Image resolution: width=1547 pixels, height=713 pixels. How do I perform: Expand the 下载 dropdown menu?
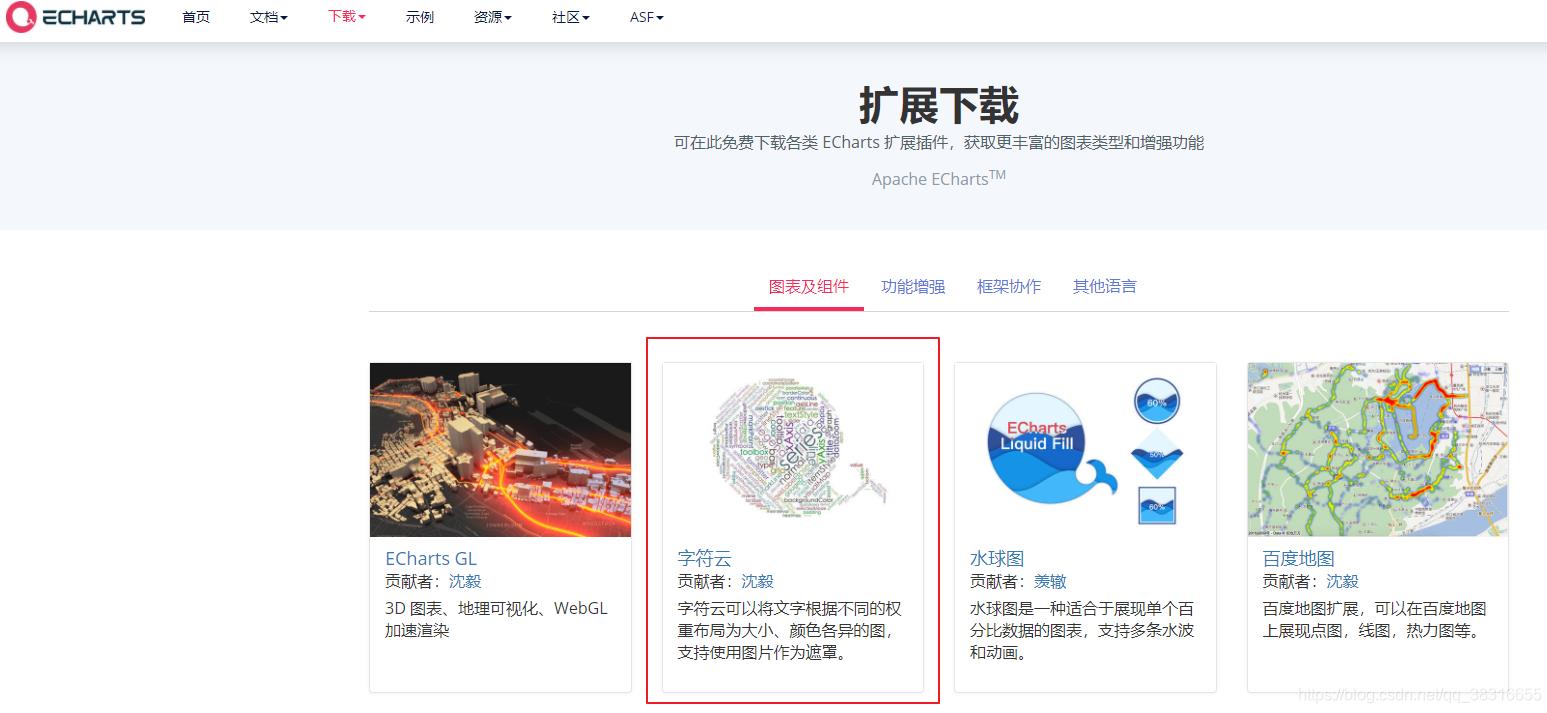click(346, 17)
